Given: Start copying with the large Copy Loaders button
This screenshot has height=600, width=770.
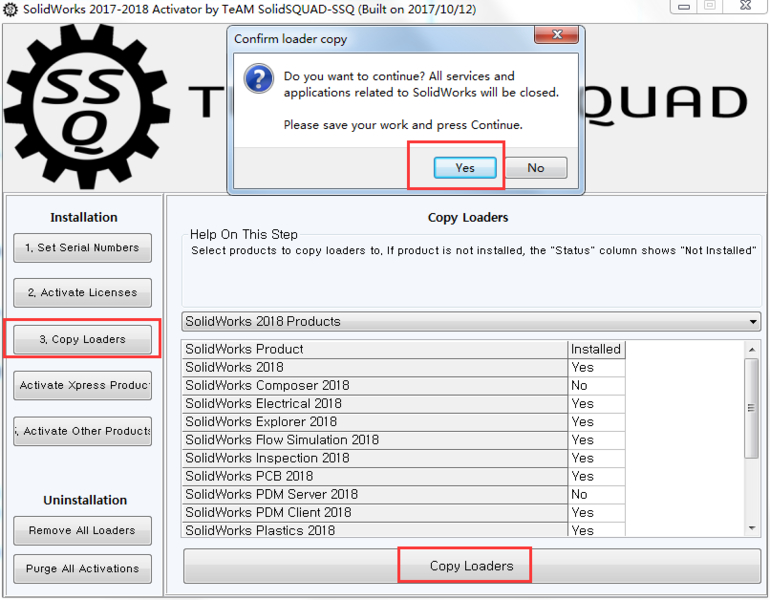Looking at the screenshot, I should (472, 566).
